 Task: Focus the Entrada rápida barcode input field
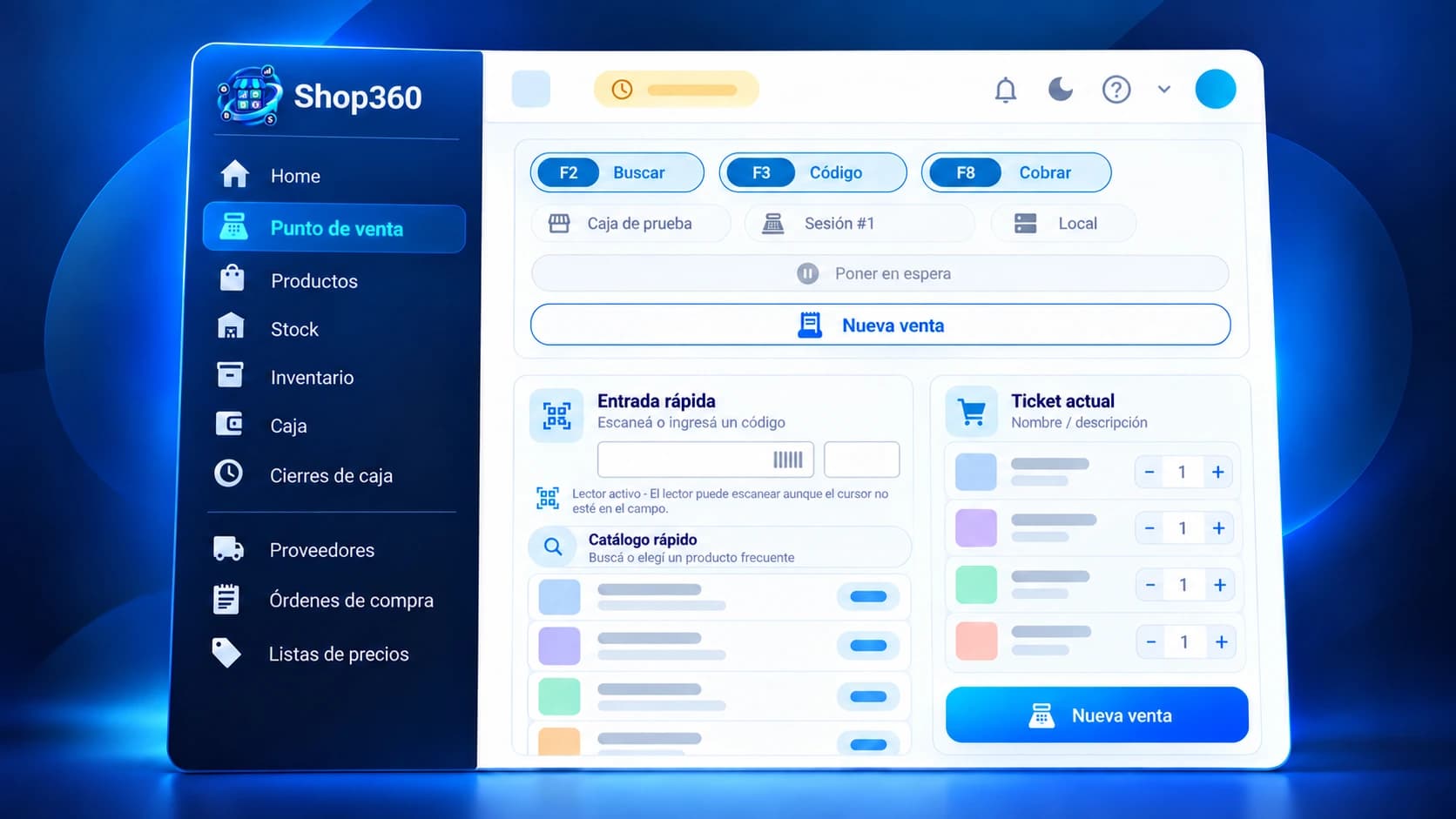pos(705,460)
